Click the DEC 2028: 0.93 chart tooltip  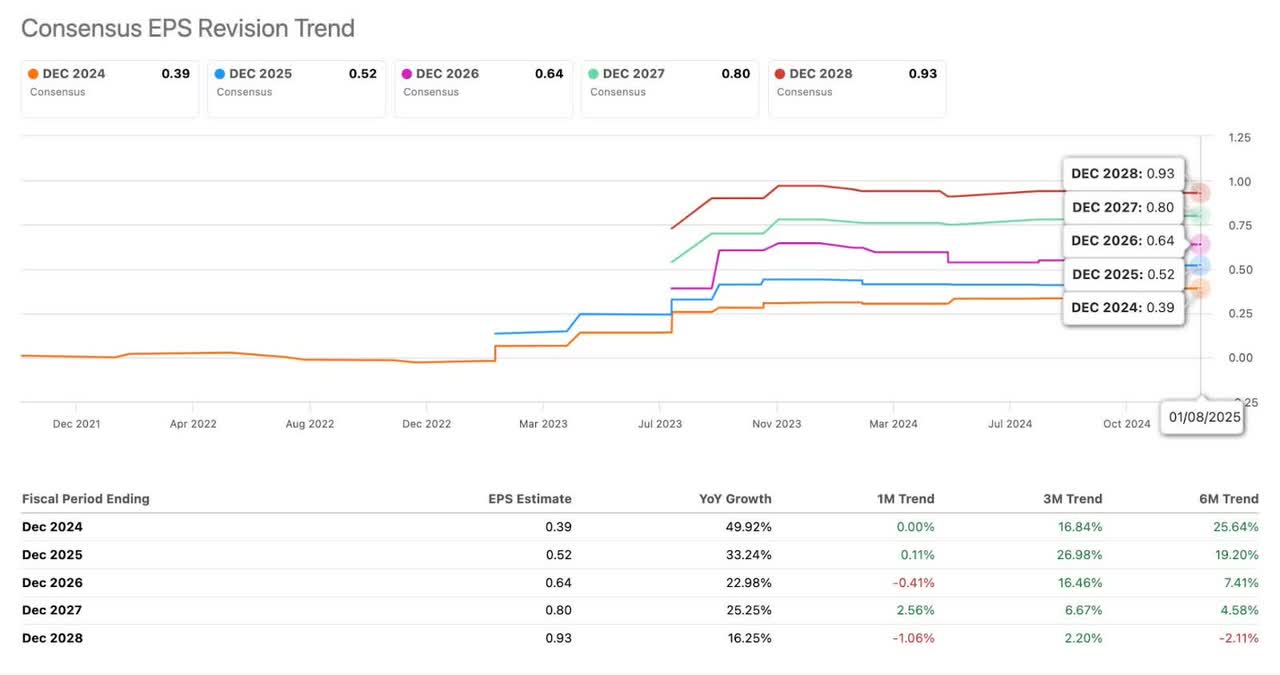(1122, 173)
